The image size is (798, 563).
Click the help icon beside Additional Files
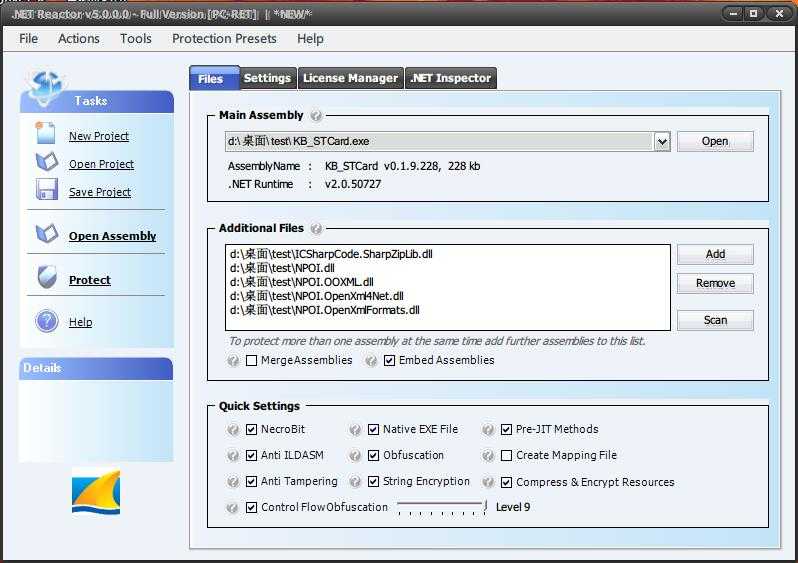[316, 229]
